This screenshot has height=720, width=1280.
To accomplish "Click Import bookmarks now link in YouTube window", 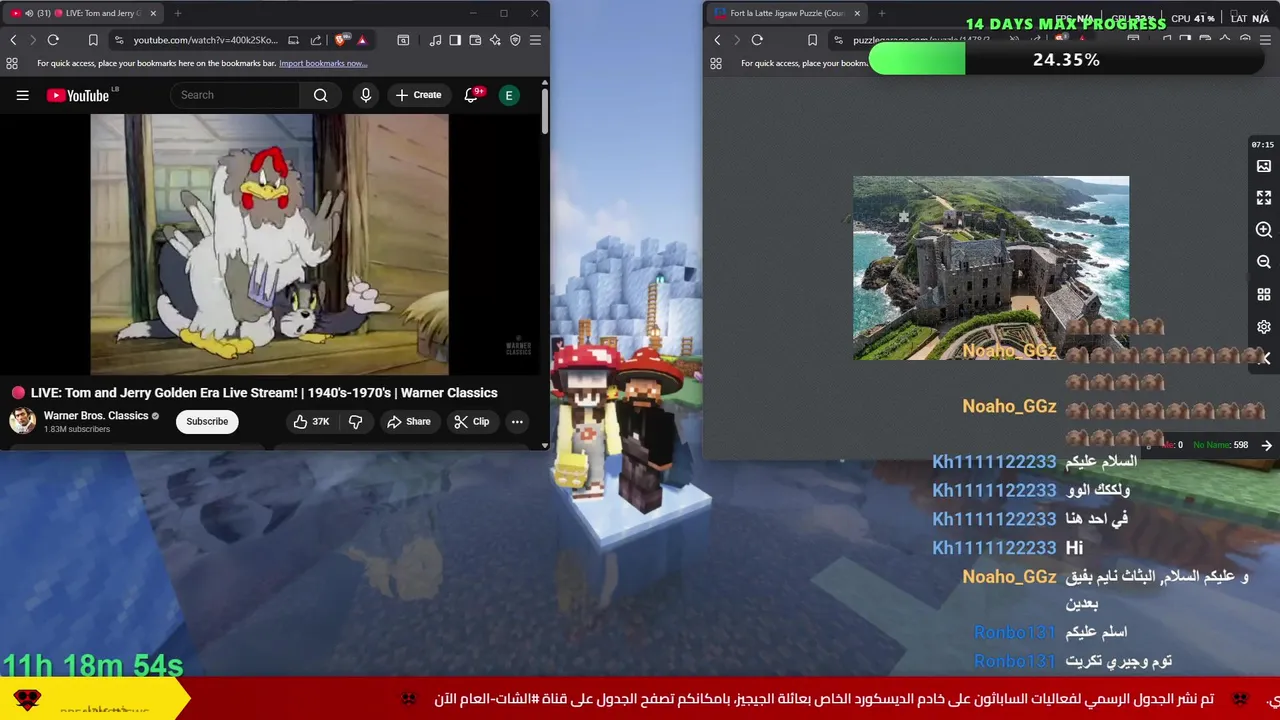I will point(323,63).
